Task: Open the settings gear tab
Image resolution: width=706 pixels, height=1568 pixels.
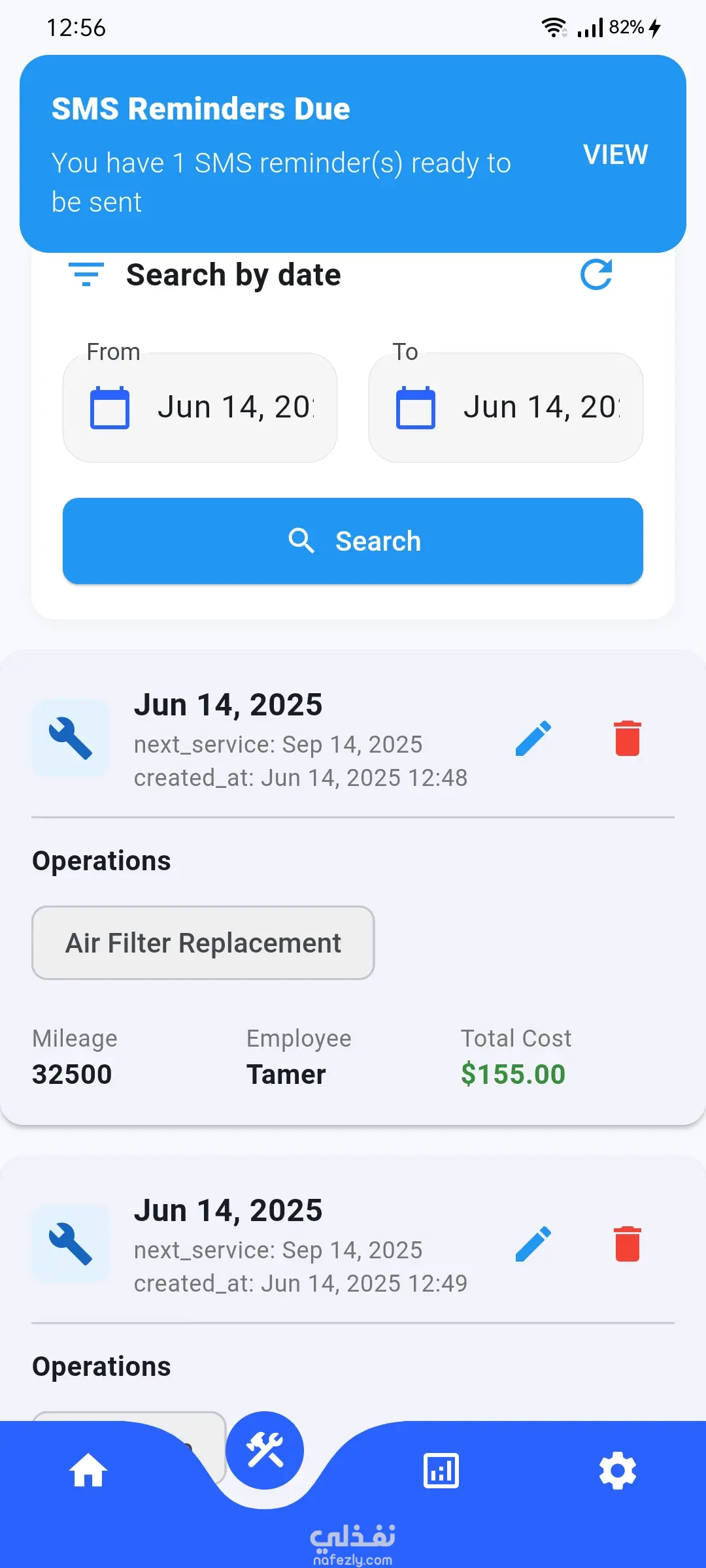Action: (618, 1471)
